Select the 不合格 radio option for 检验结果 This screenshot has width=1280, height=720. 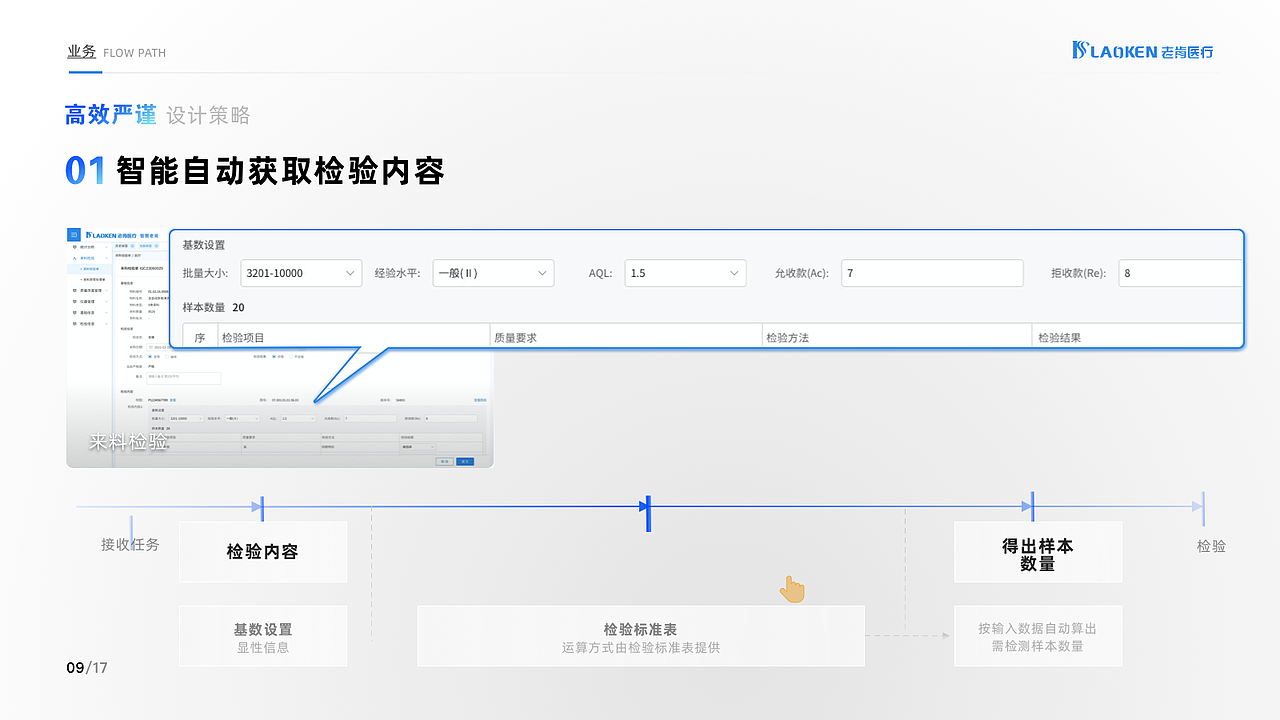point(291,356)
